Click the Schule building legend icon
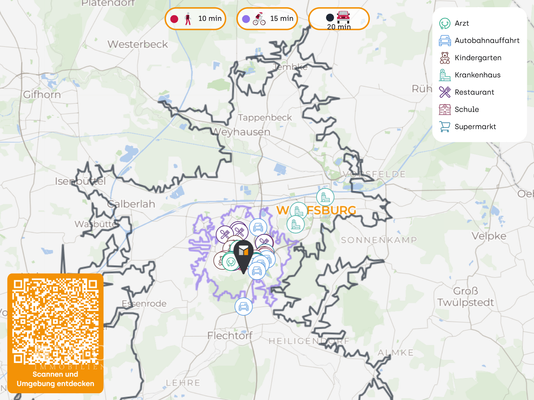Viewport: 534px width, 400px height. click(444, 109)
